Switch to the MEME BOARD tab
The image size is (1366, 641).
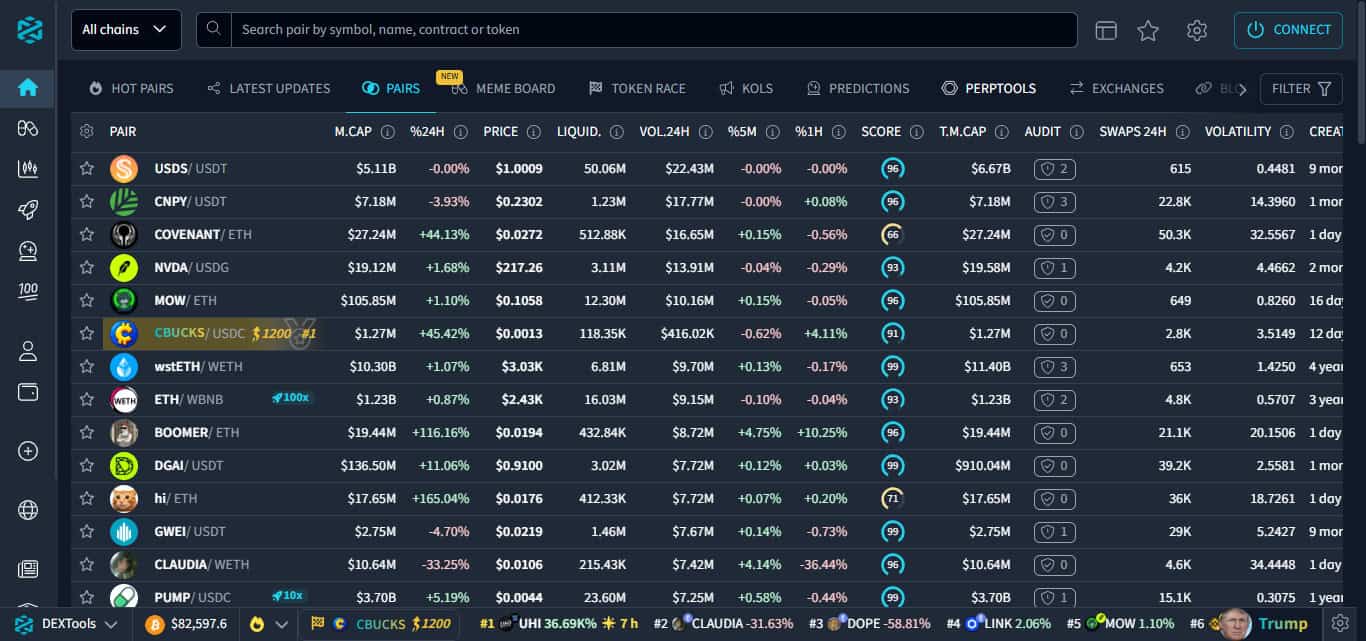(x=503, y=89)
